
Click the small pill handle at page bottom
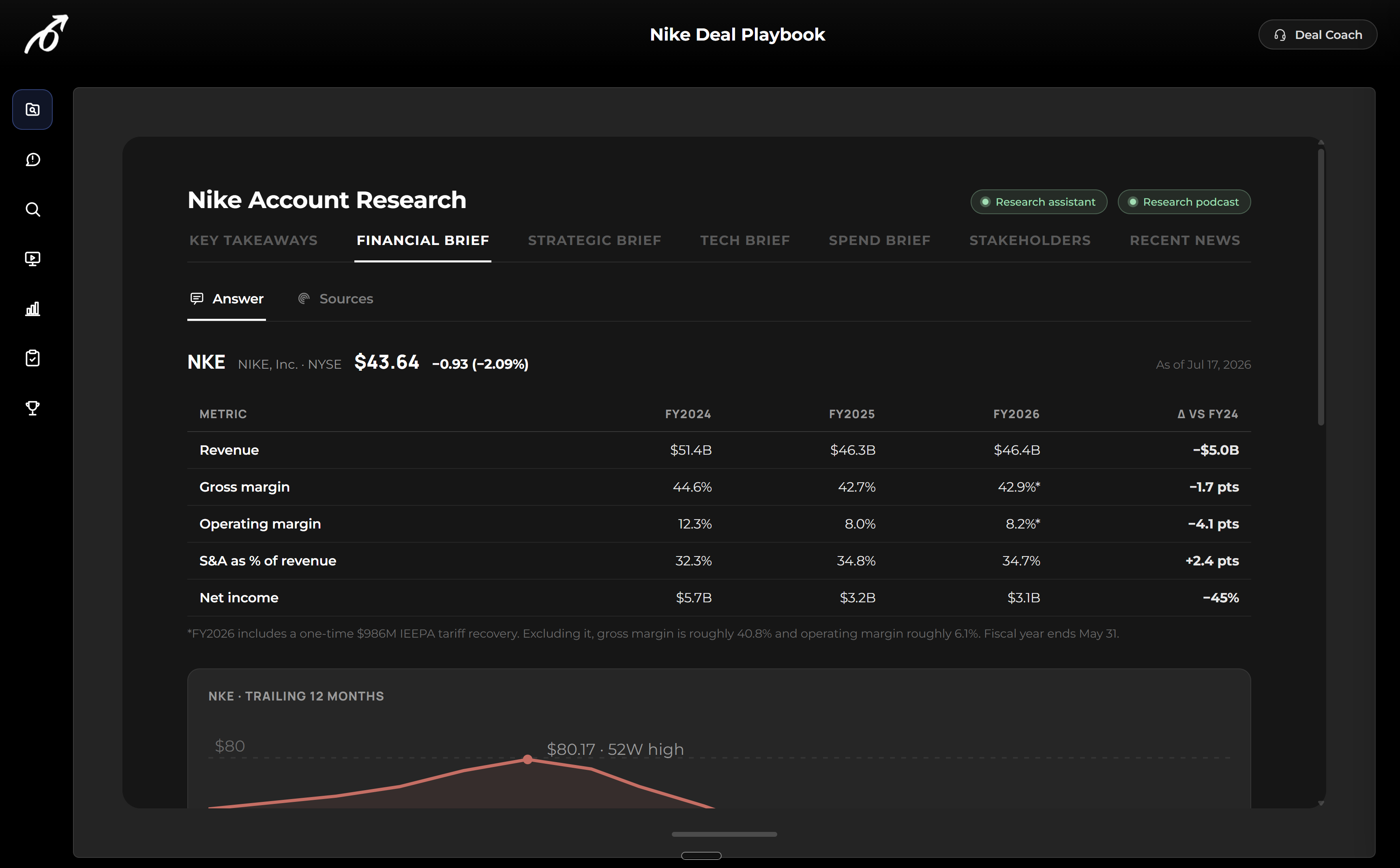click(701, 856)
